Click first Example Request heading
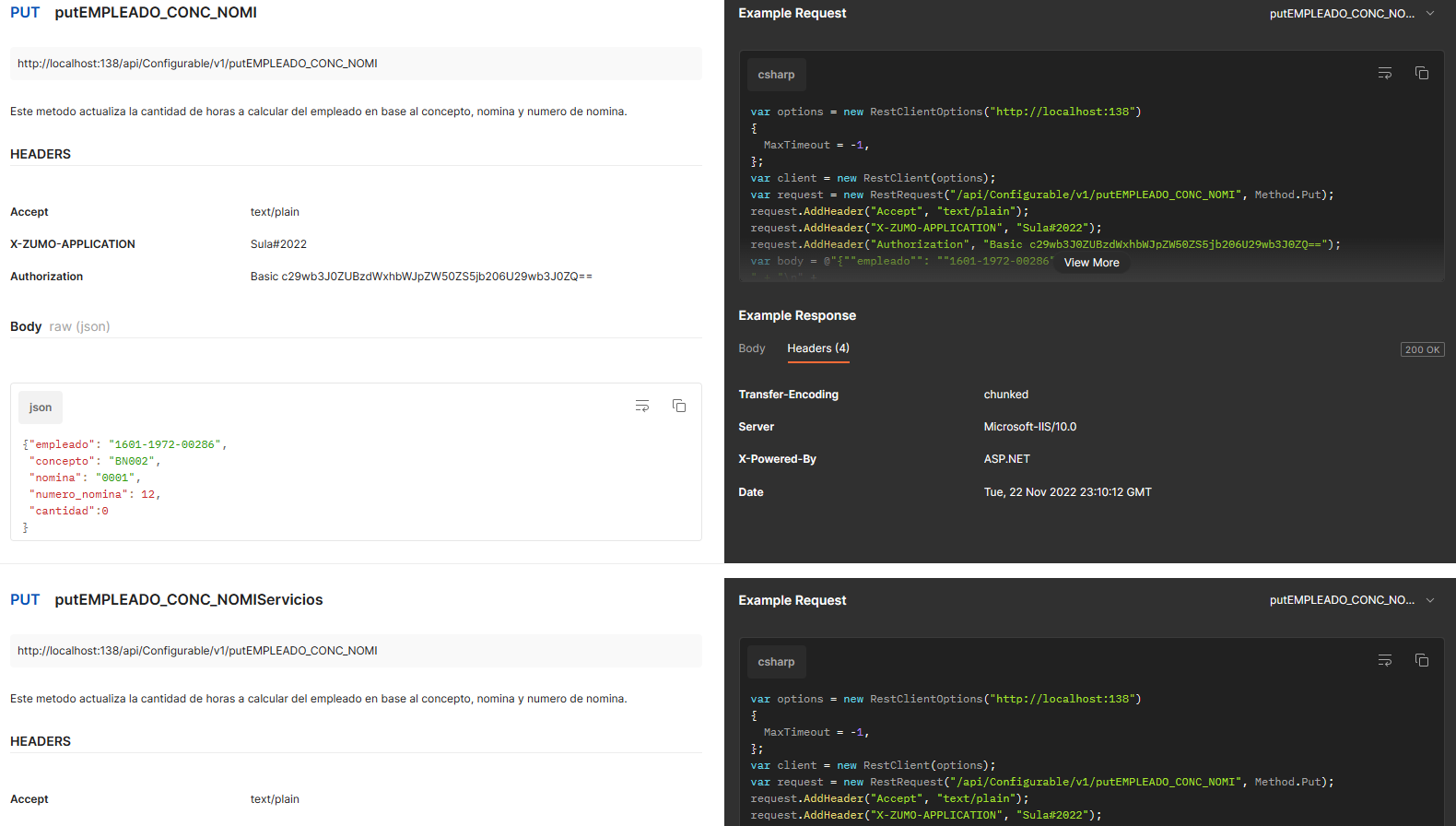Screen dimensions: 1456x826 pyautogui.click(x=793, y=13)
